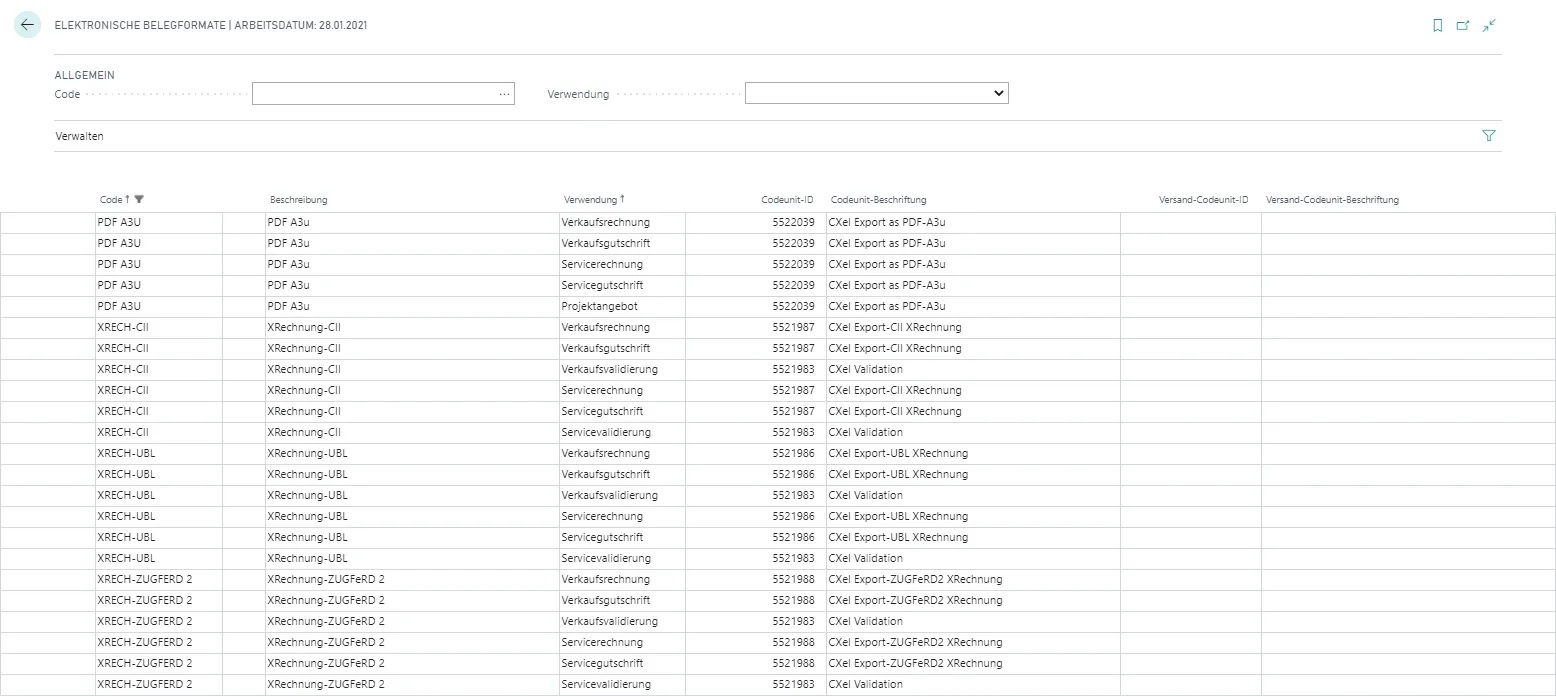The height and width of the screenshot is (696, 1556).
Task: Open the Verwalten menu
Action: [79, 136]
